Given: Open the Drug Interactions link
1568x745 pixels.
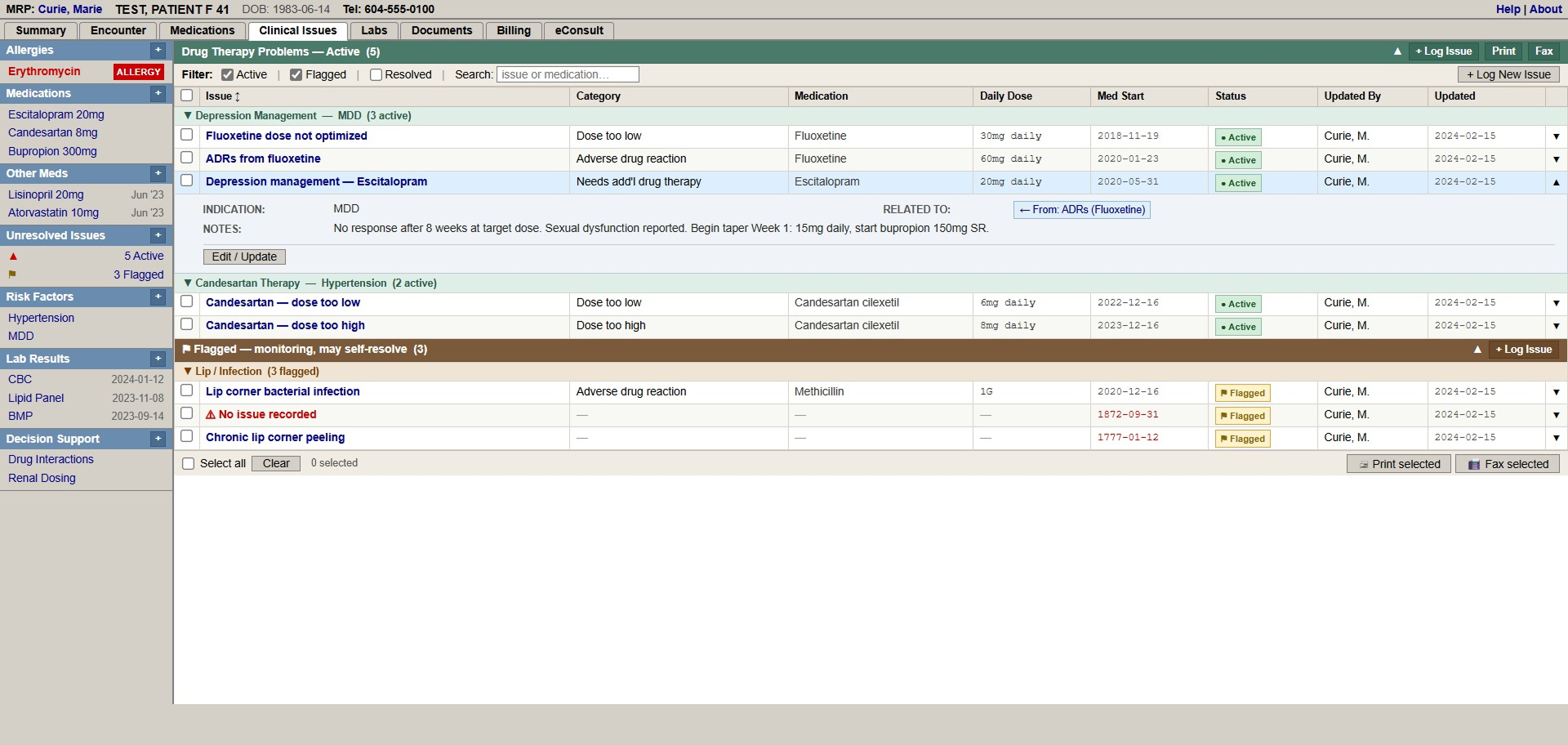Looking at the screenshot, I should (51, 460).
